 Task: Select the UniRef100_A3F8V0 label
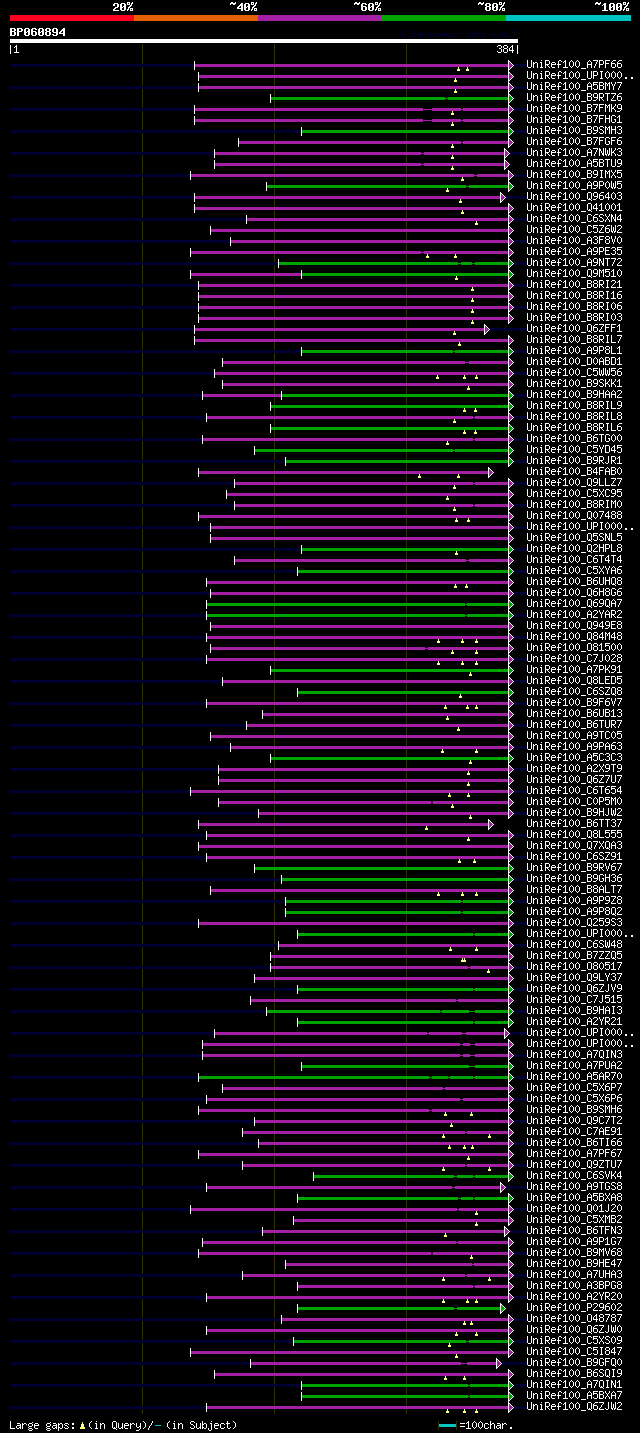click(574, 241)
